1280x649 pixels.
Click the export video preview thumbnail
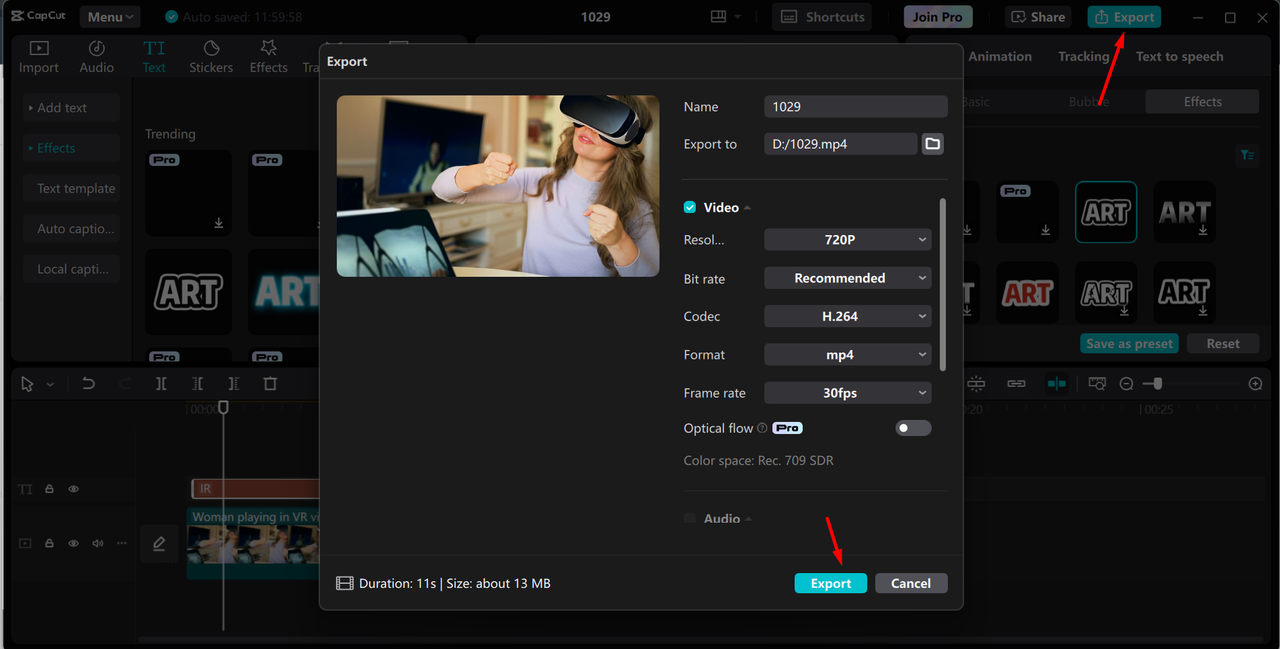point(498,186)
